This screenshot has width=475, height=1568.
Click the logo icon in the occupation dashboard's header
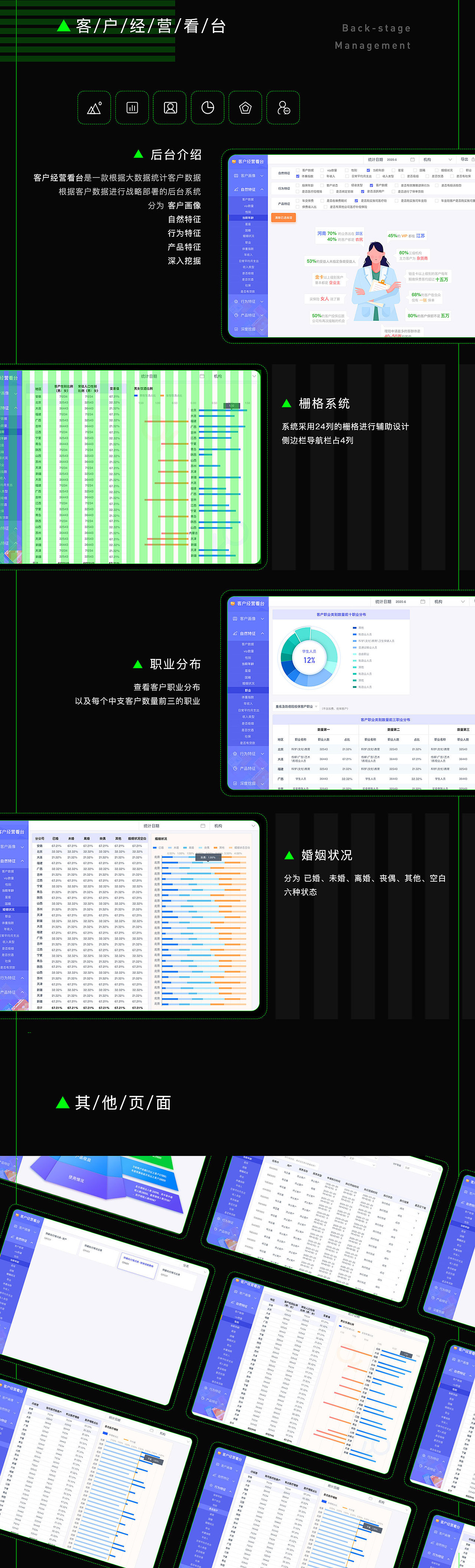[x=232, y=603]
